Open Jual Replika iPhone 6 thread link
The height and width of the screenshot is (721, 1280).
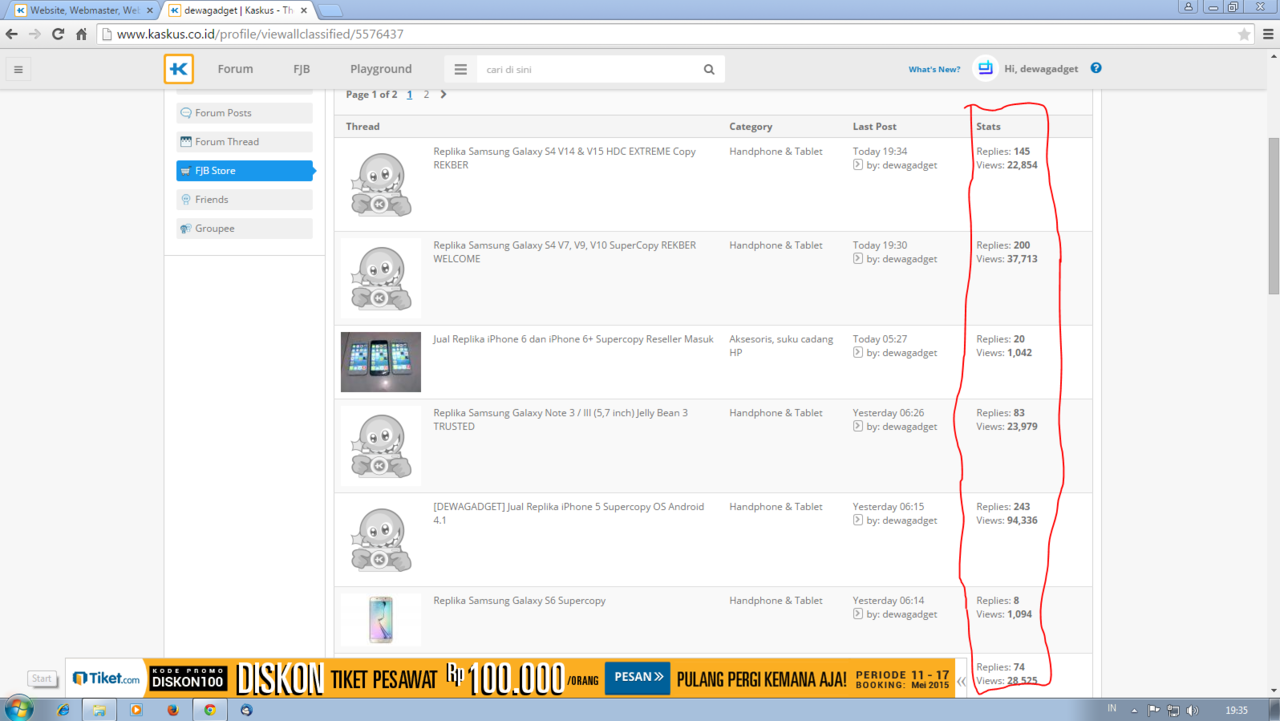click(x=573, y=339)
